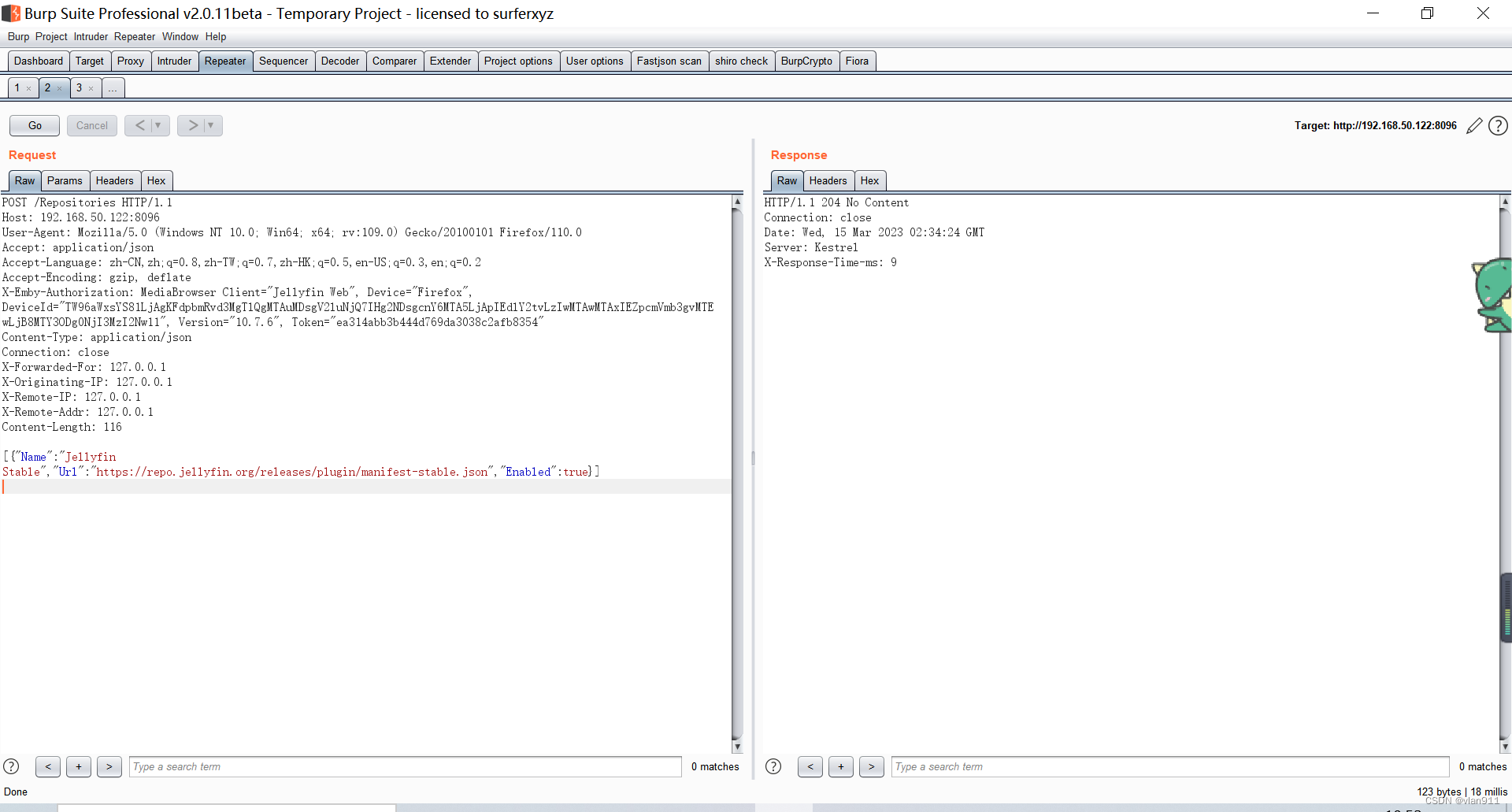Show request Params view
This screenshot has width=1512, height=812.
click(x=65, y=181)
